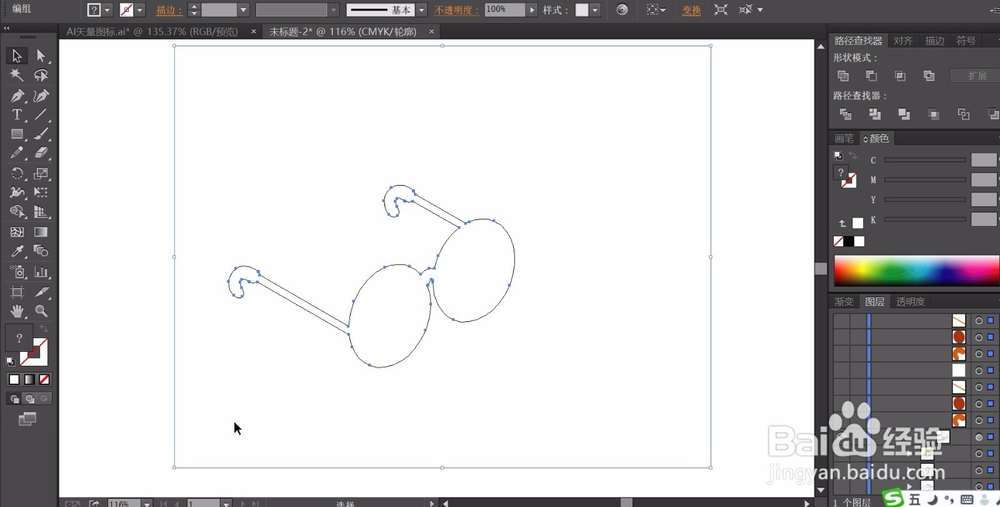1000x507 pixels.
Task: Select the Selection tool (black arrow)
Action: [17, 56]
